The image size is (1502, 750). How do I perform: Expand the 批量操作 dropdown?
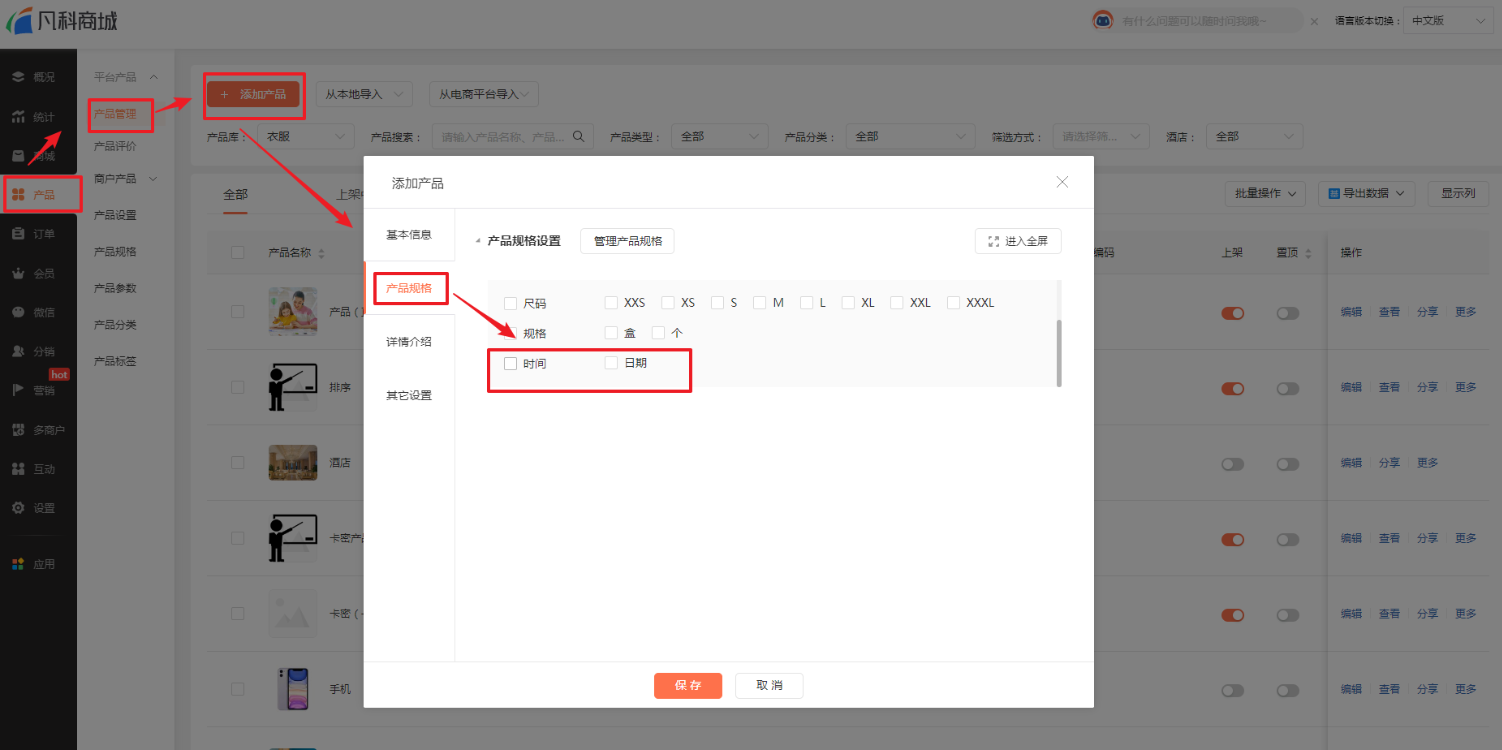pos(1264,193)
